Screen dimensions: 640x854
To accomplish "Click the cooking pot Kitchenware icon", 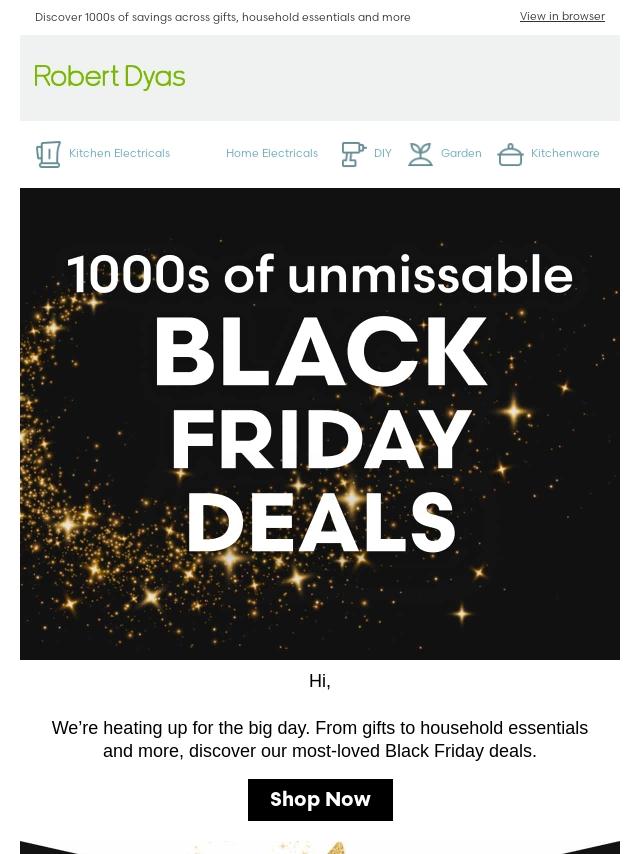I will (510, 154).
